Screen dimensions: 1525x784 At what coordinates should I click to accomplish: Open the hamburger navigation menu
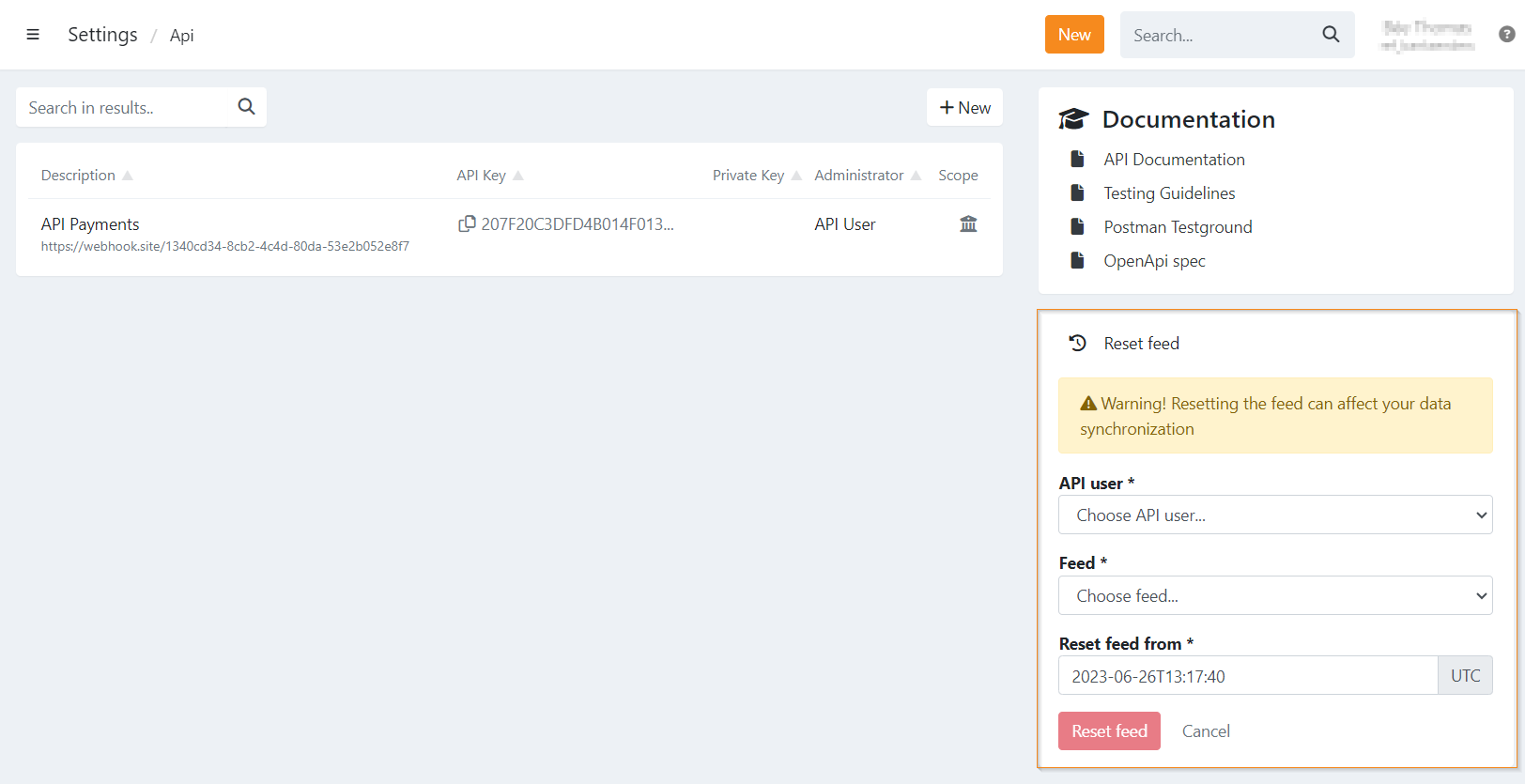33,35
